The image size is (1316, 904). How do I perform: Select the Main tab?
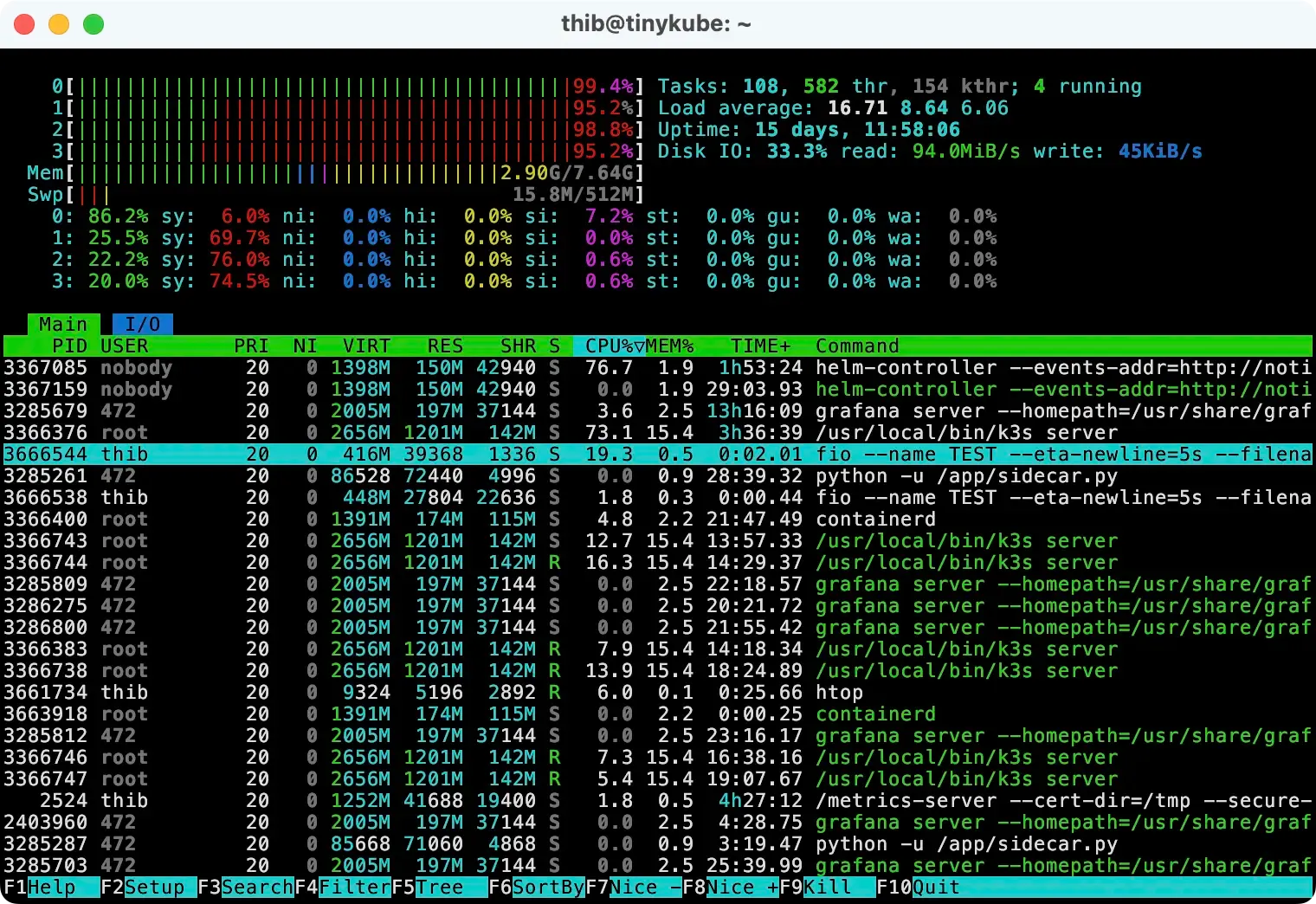coord(63,324)
